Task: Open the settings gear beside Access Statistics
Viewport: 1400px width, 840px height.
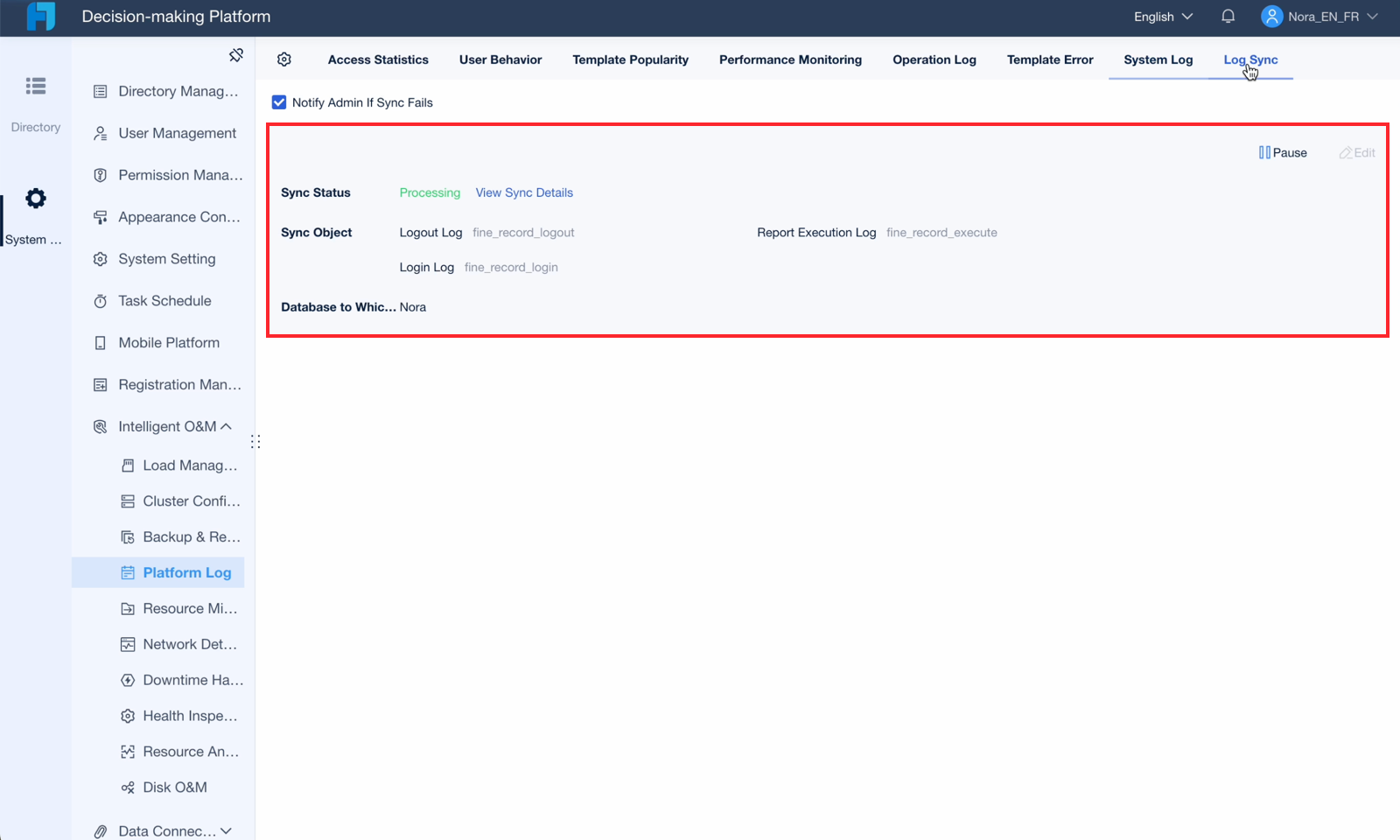Action: 284,59
